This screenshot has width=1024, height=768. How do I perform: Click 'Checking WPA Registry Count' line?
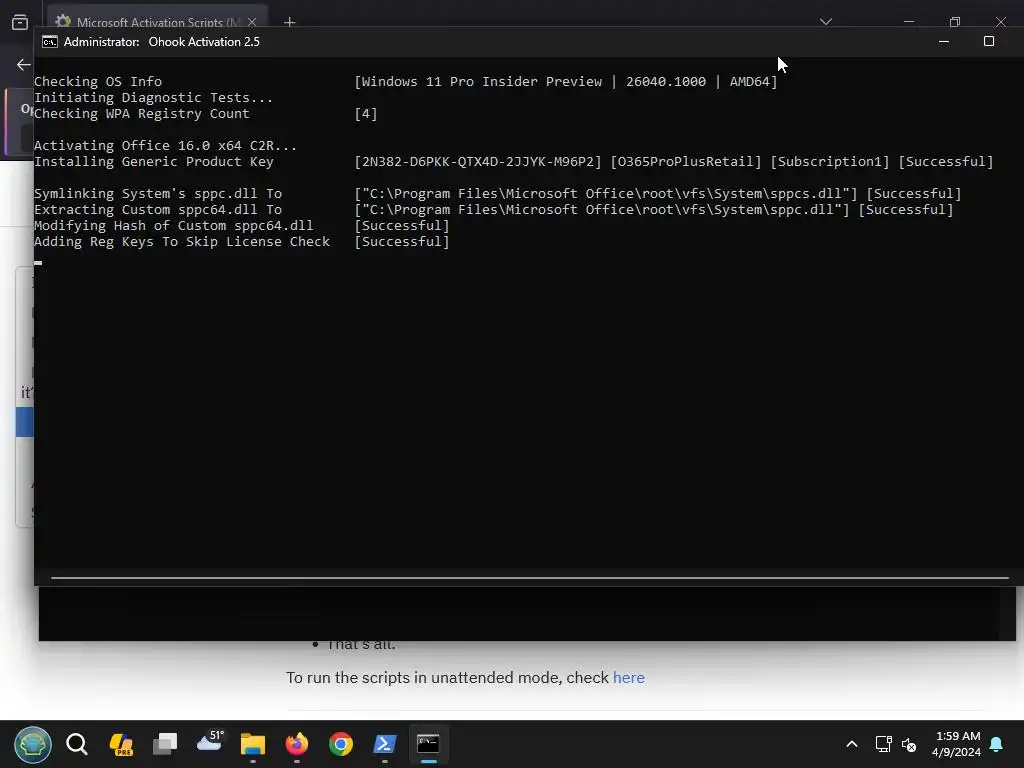pyautogui.click(x=142, y=114)
